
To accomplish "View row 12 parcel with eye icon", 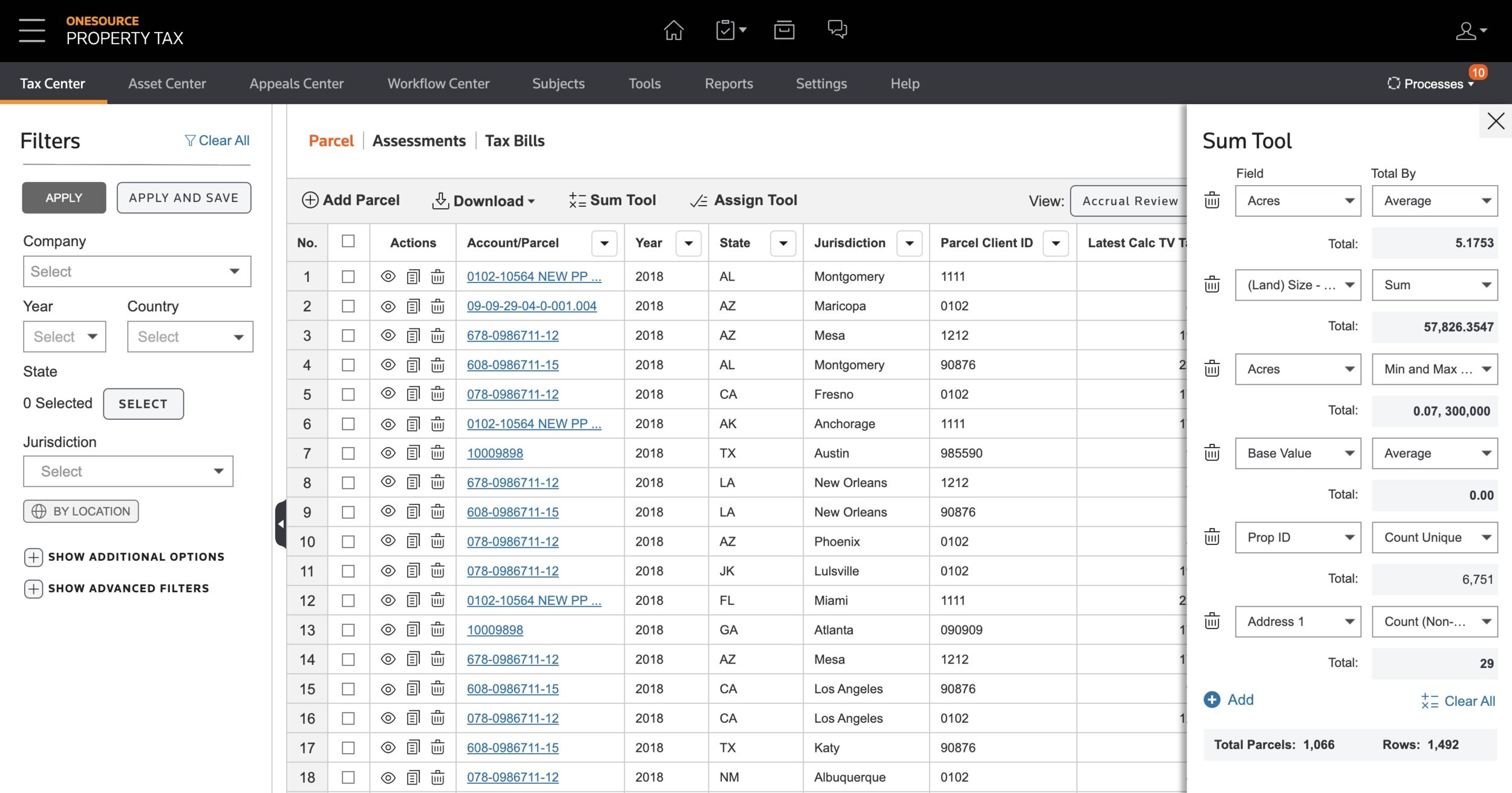I will point(388,600).
